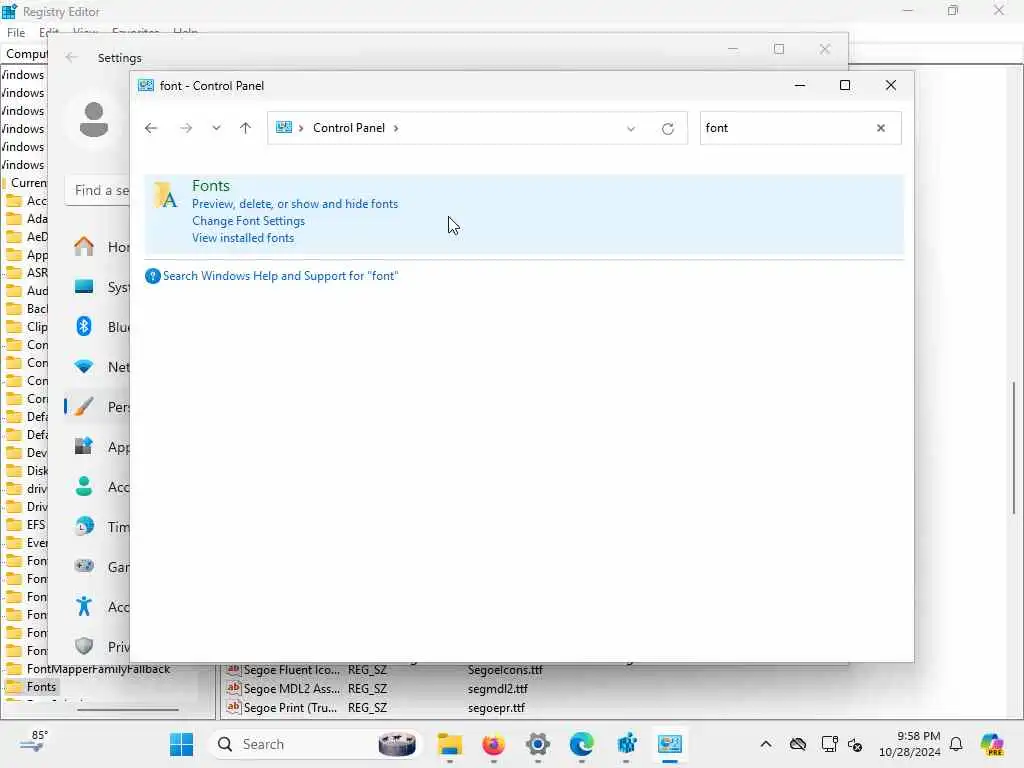Switch to Control Panel taskbar button
This screenshot has height=768, width=1024.
670,744
